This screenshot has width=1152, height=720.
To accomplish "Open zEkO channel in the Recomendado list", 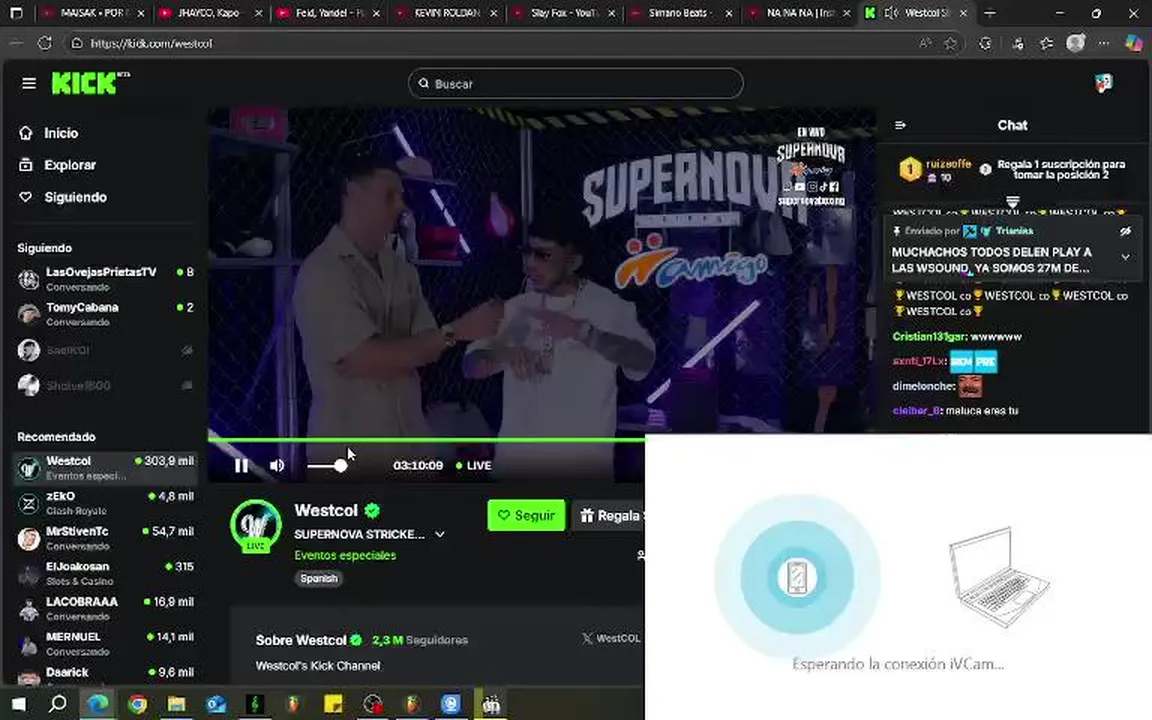I will (x=105, y=503).
